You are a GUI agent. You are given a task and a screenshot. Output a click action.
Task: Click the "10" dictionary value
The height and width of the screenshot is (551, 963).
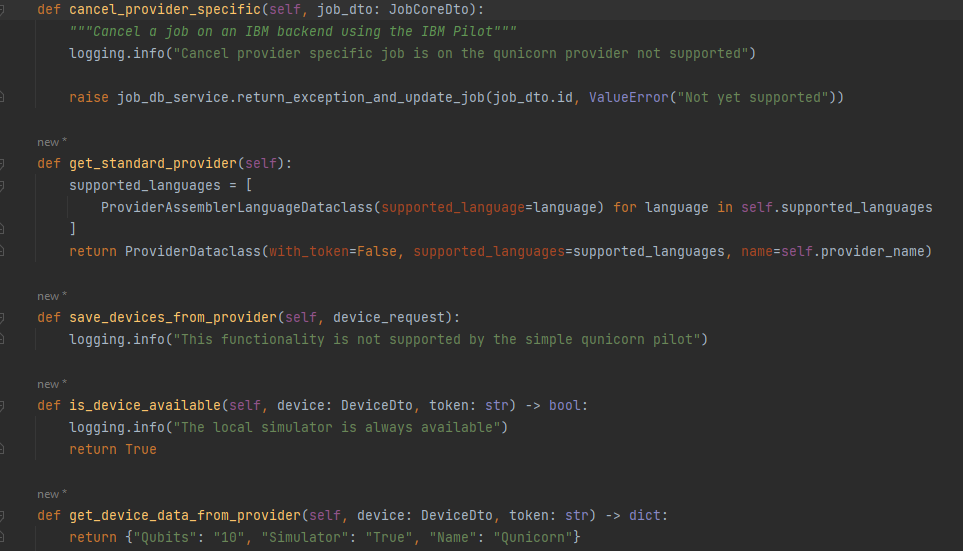tap(228, 537)
